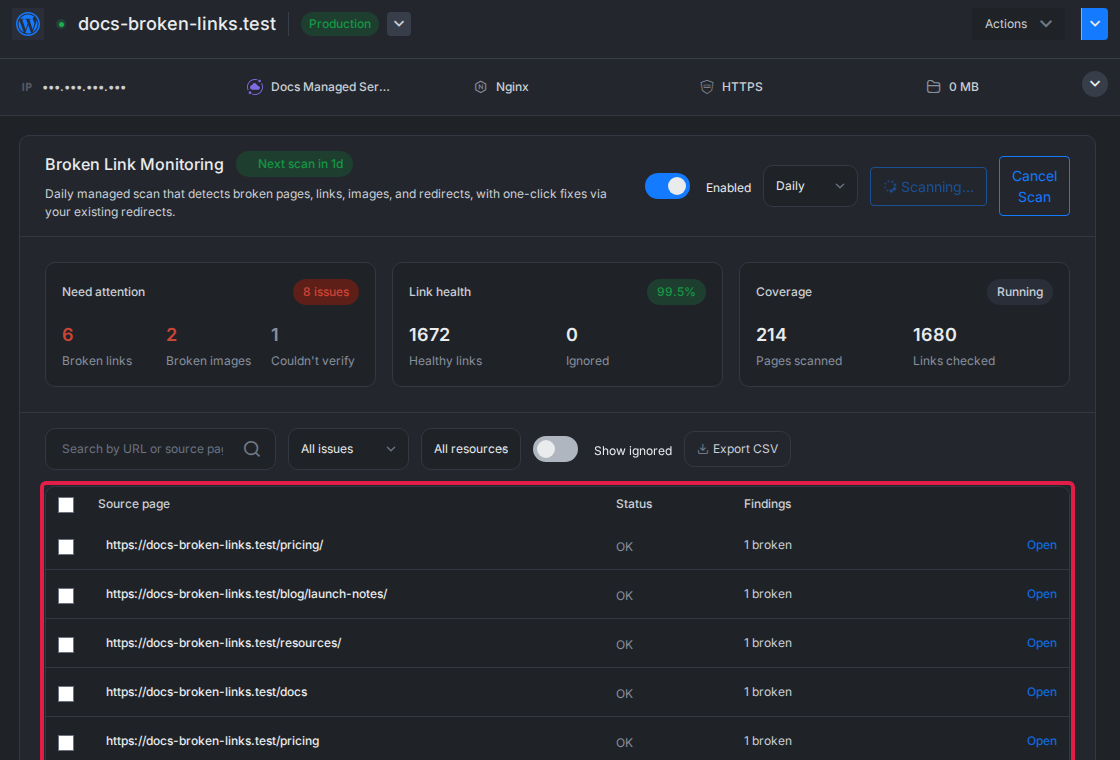Click the HTTPS shield icon
1120x760 pixels.
click(706, 87)
